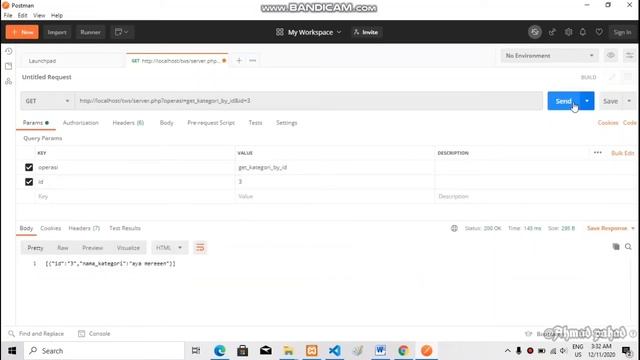Open the request Settings tab

[x=287, y=122]
